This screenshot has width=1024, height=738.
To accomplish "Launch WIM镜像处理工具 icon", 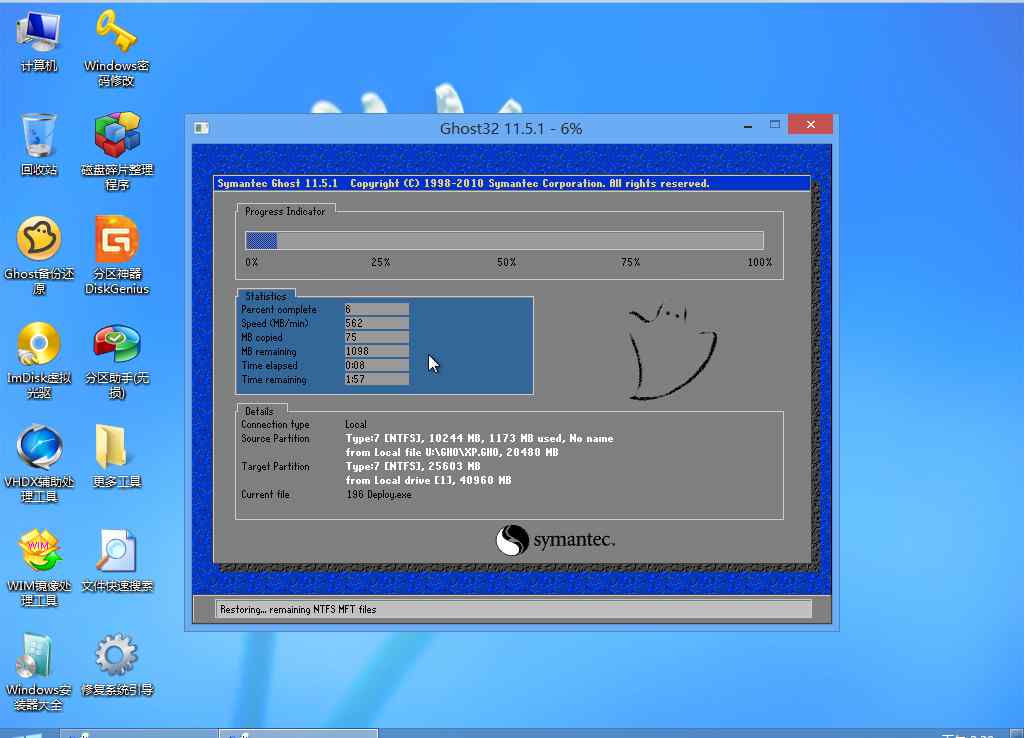I will [39, 568].
